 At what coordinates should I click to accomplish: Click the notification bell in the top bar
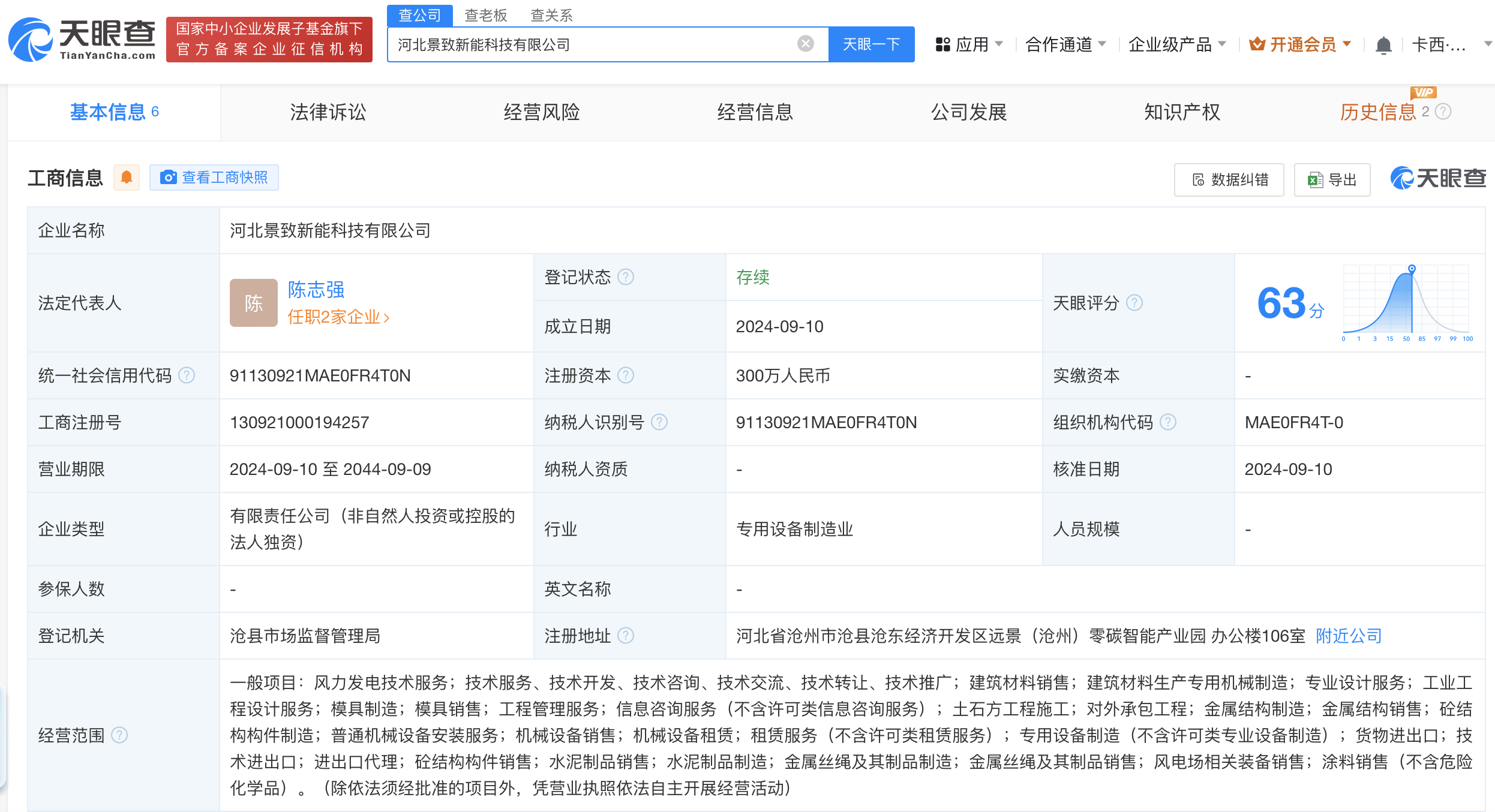click(1383, 44)
